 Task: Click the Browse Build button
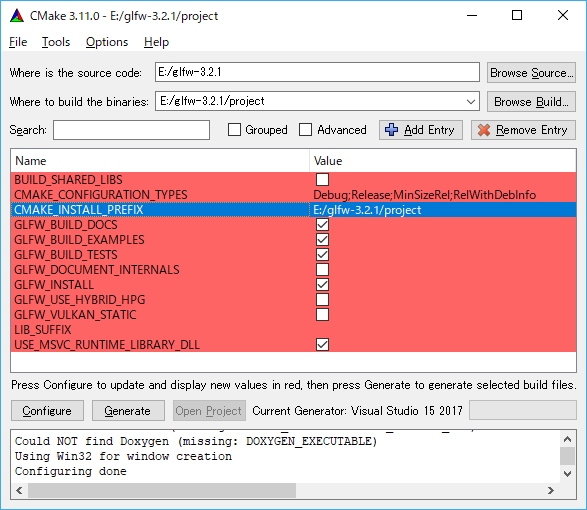coord(531,101)
